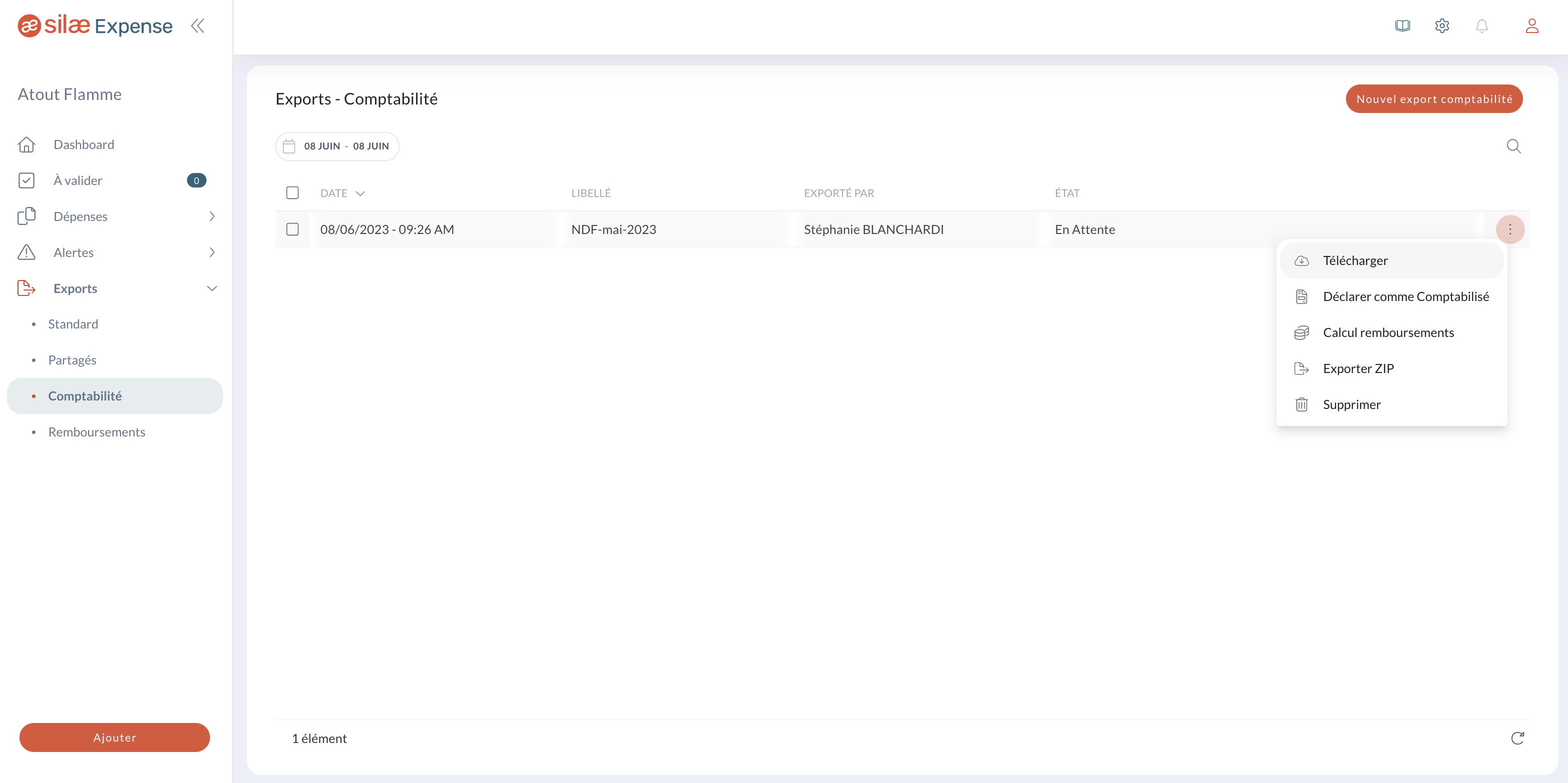1568x783 pixels.
Task: Open Dépenses section label
Action: (80, 216)
